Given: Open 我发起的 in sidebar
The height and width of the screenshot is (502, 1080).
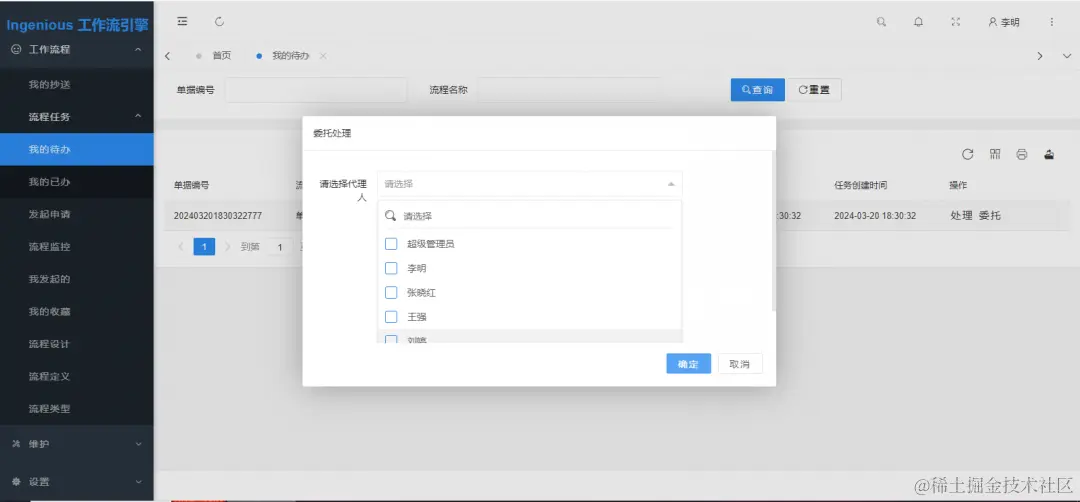Looking at the screenshot, I should [x=76, y=279].
